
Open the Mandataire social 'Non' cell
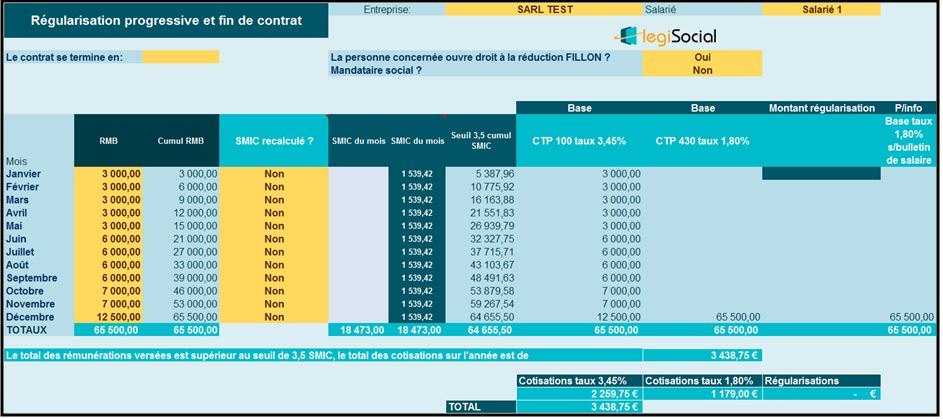[x=702, y=70]
